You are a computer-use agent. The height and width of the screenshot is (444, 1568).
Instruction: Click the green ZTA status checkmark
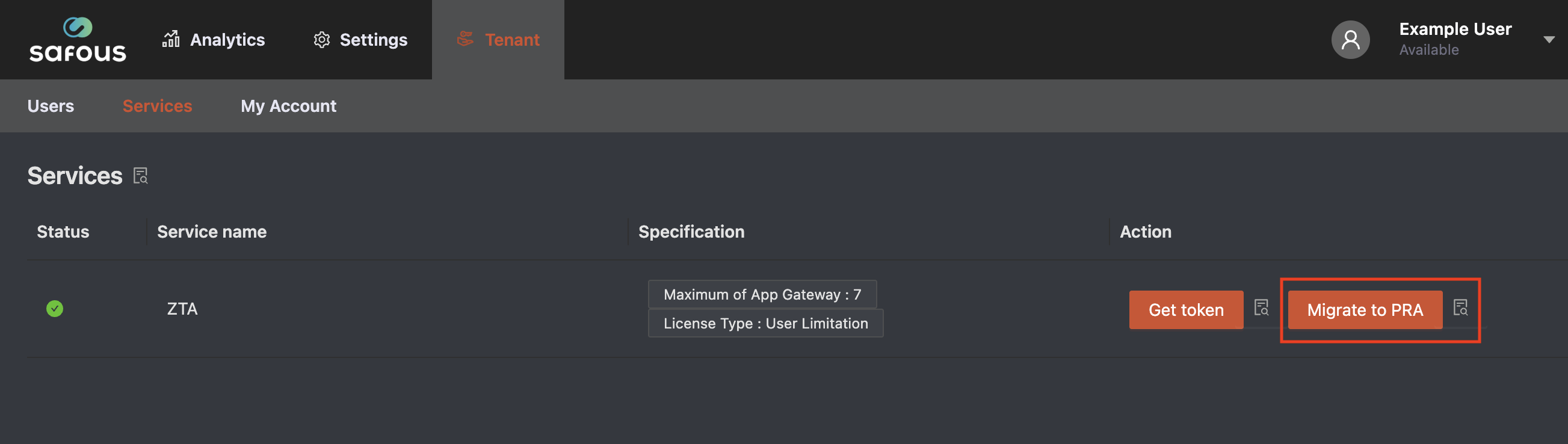(55, 309)
